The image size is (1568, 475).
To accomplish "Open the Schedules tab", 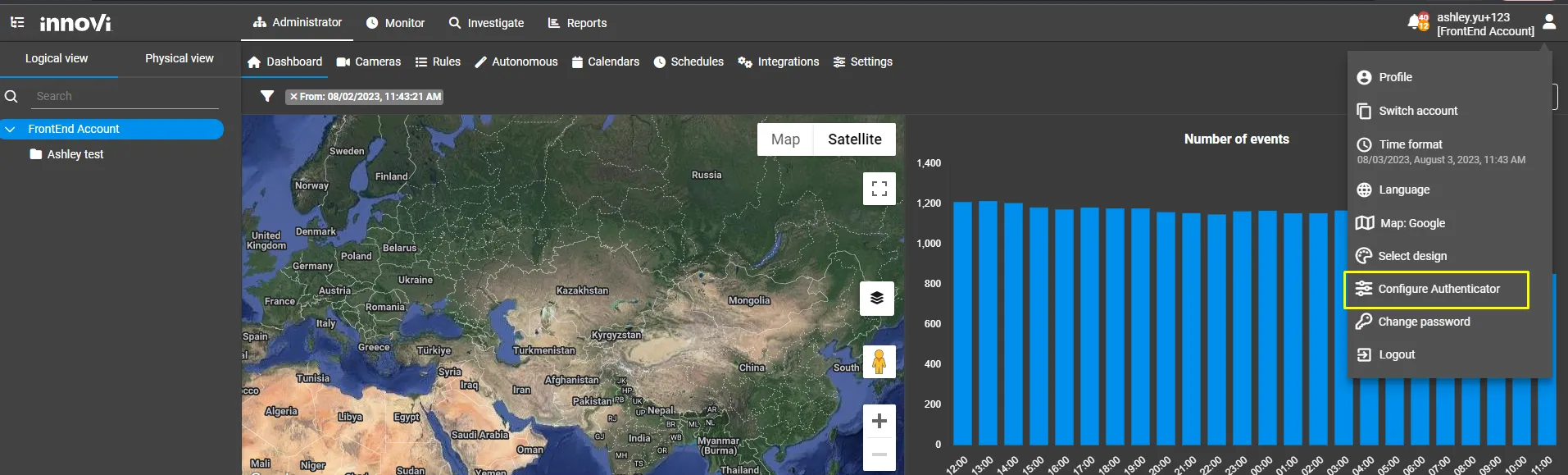I will pyautogui.click(x=689, y=62).
